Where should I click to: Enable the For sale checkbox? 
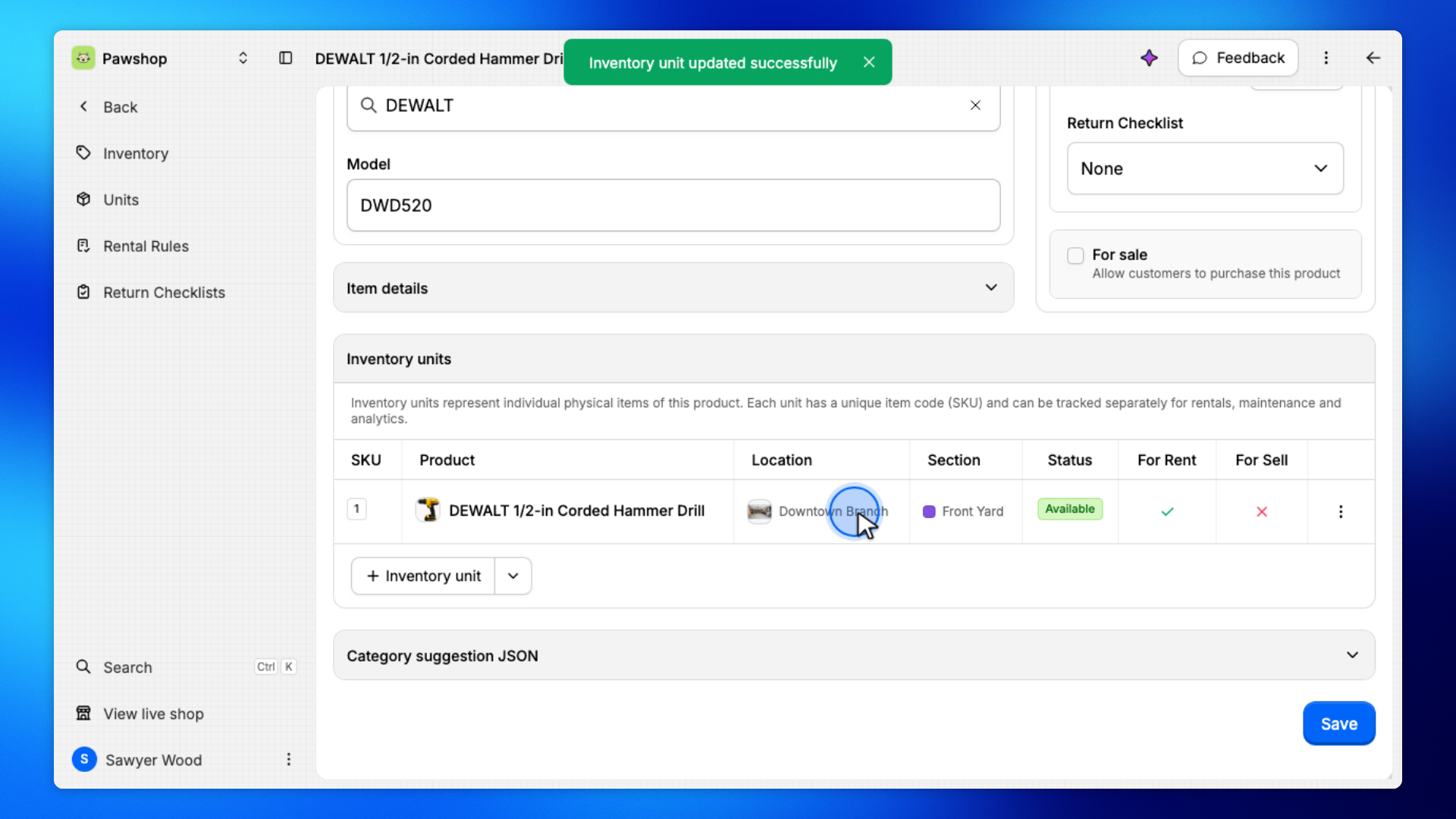(1075, 256)
